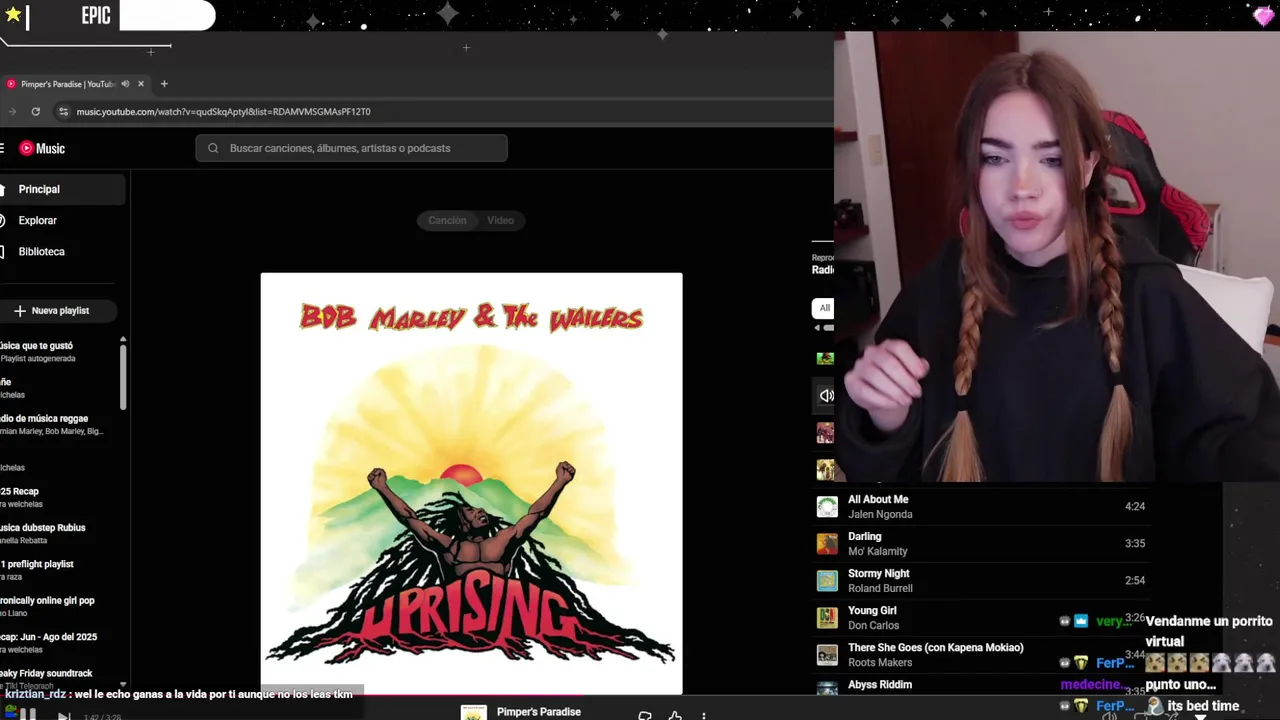Screen dimensions: 1280x720
Task: Click the Stormy Night thumbnail
Action: [x=827, y=581]
